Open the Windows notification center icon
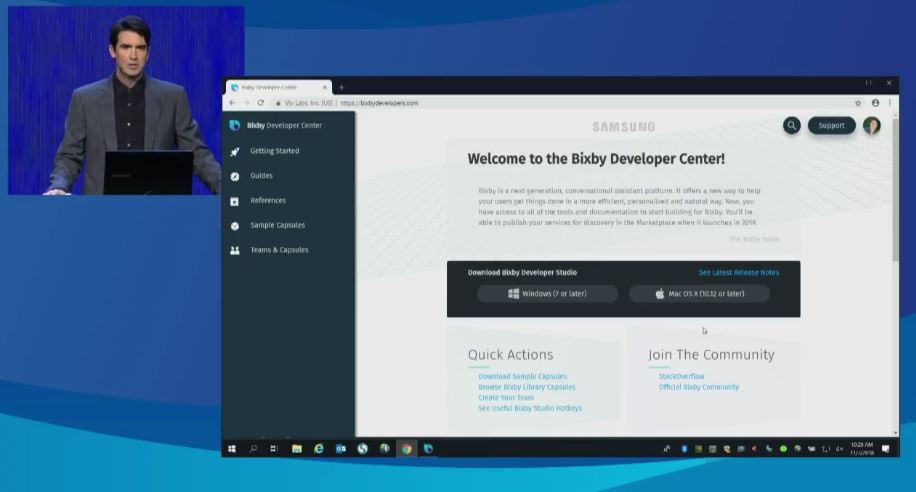Viewport: 916px width, 492px height. click(886, 449)
